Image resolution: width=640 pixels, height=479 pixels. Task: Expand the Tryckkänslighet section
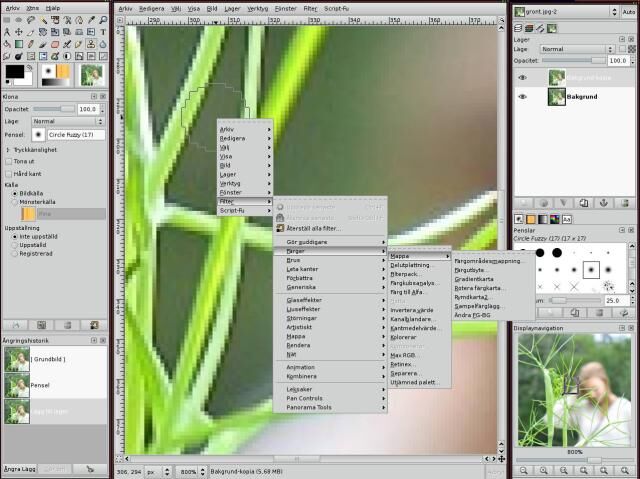click(x=7, y=149)
